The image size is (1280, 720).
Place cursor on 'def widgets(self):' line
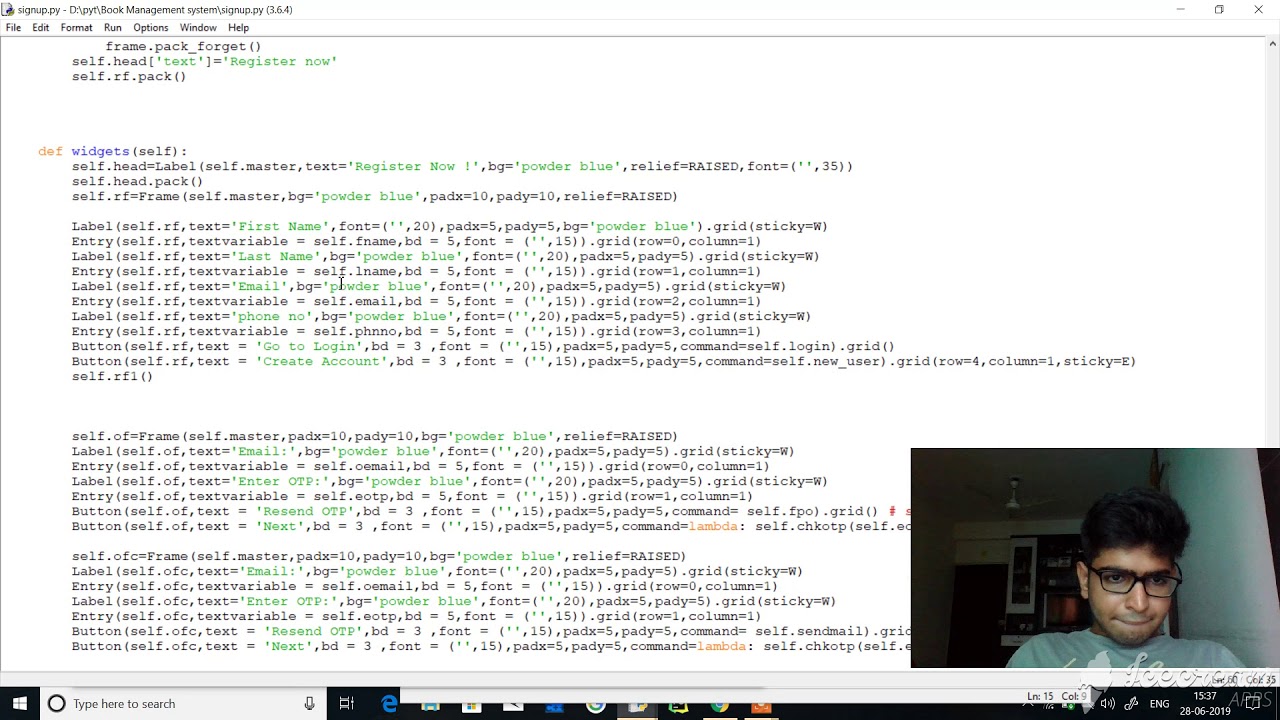pos(113,151)
